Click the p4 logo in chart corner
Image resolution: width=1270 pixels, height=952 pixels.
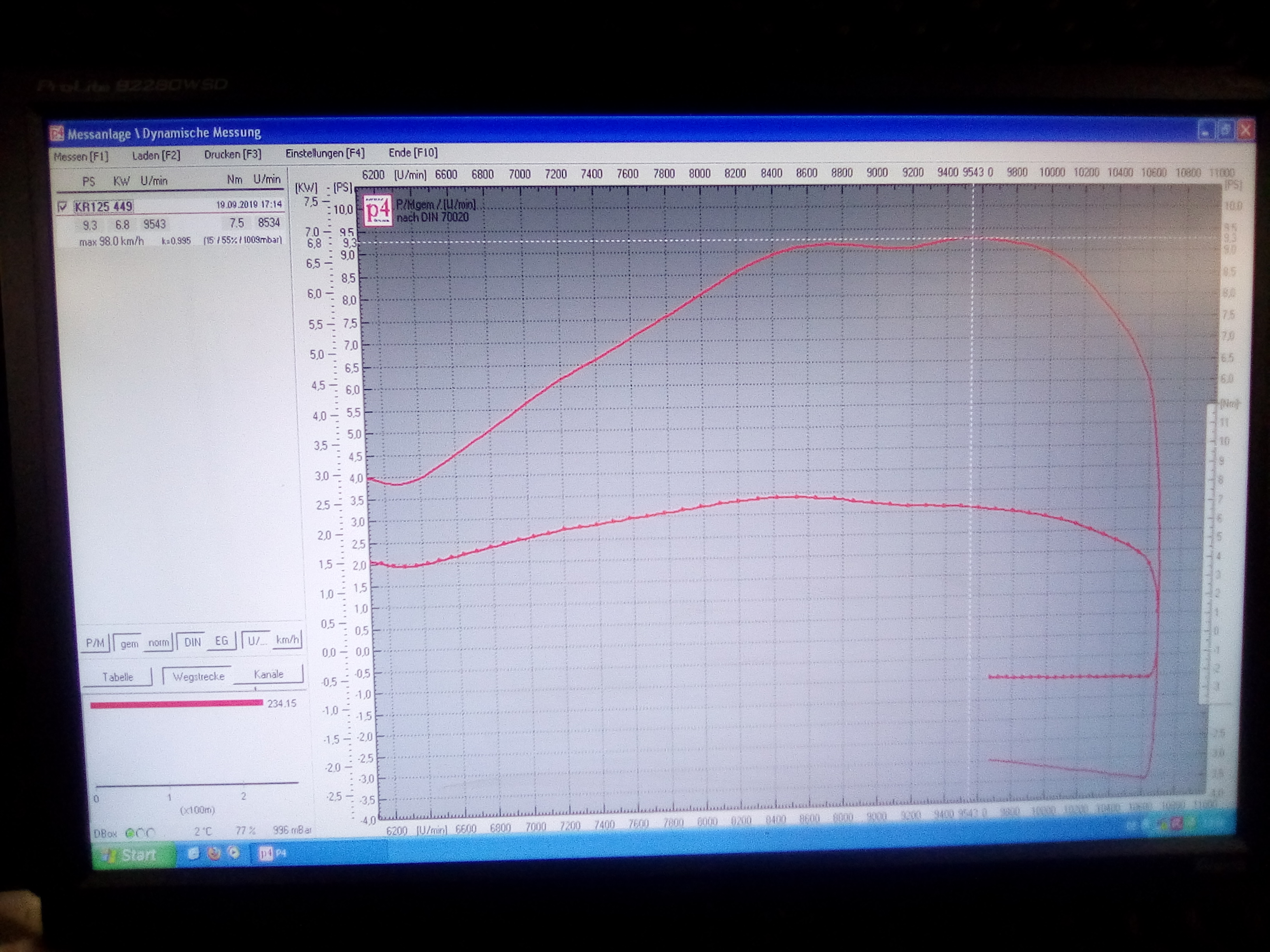pos(378,211)
